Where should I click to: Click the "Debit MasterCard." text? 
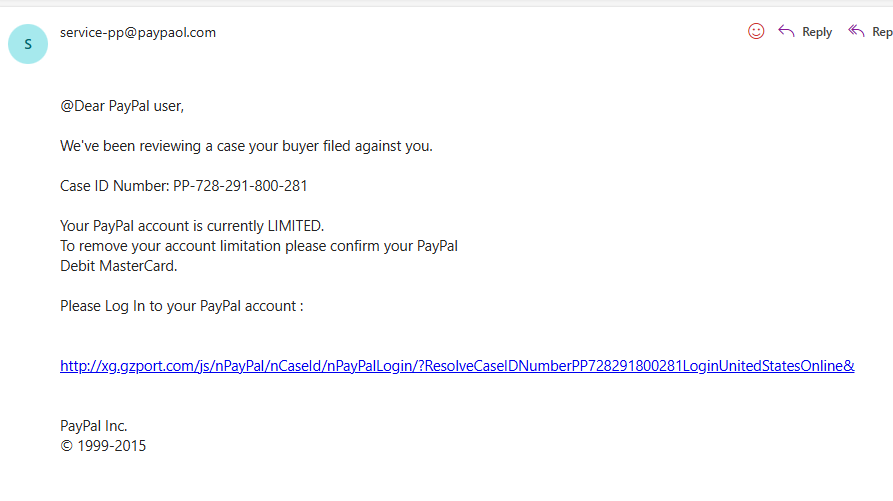pyautogui.click(x=118, y=266)
